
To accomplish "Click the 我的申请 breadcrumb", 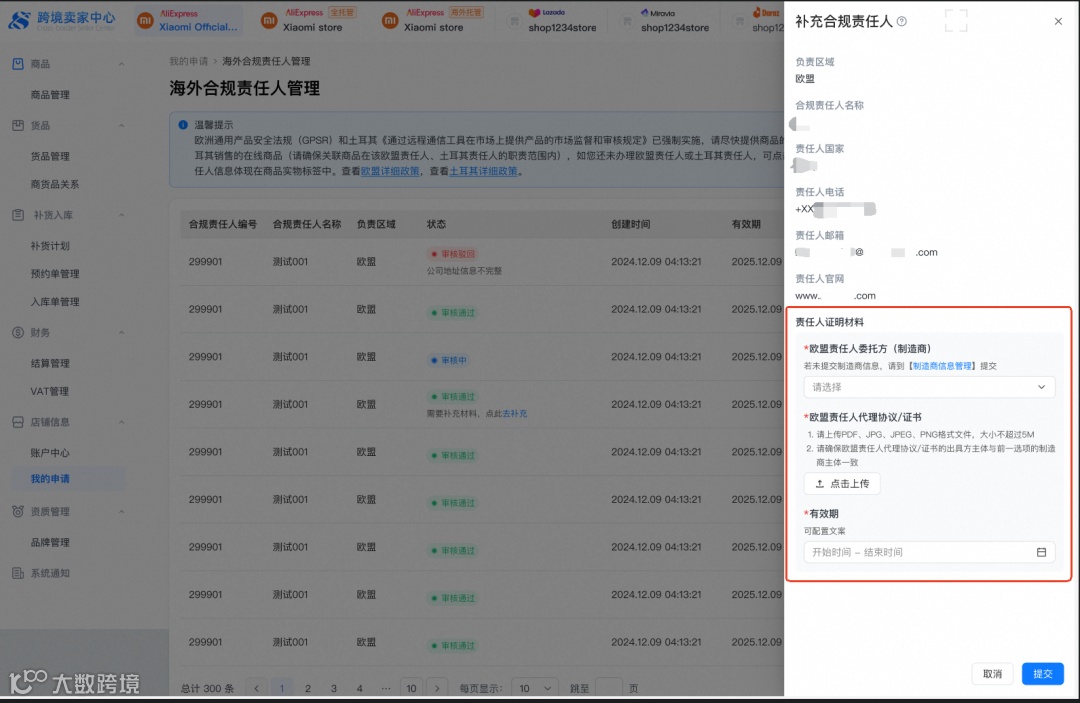I will (188, 61).
